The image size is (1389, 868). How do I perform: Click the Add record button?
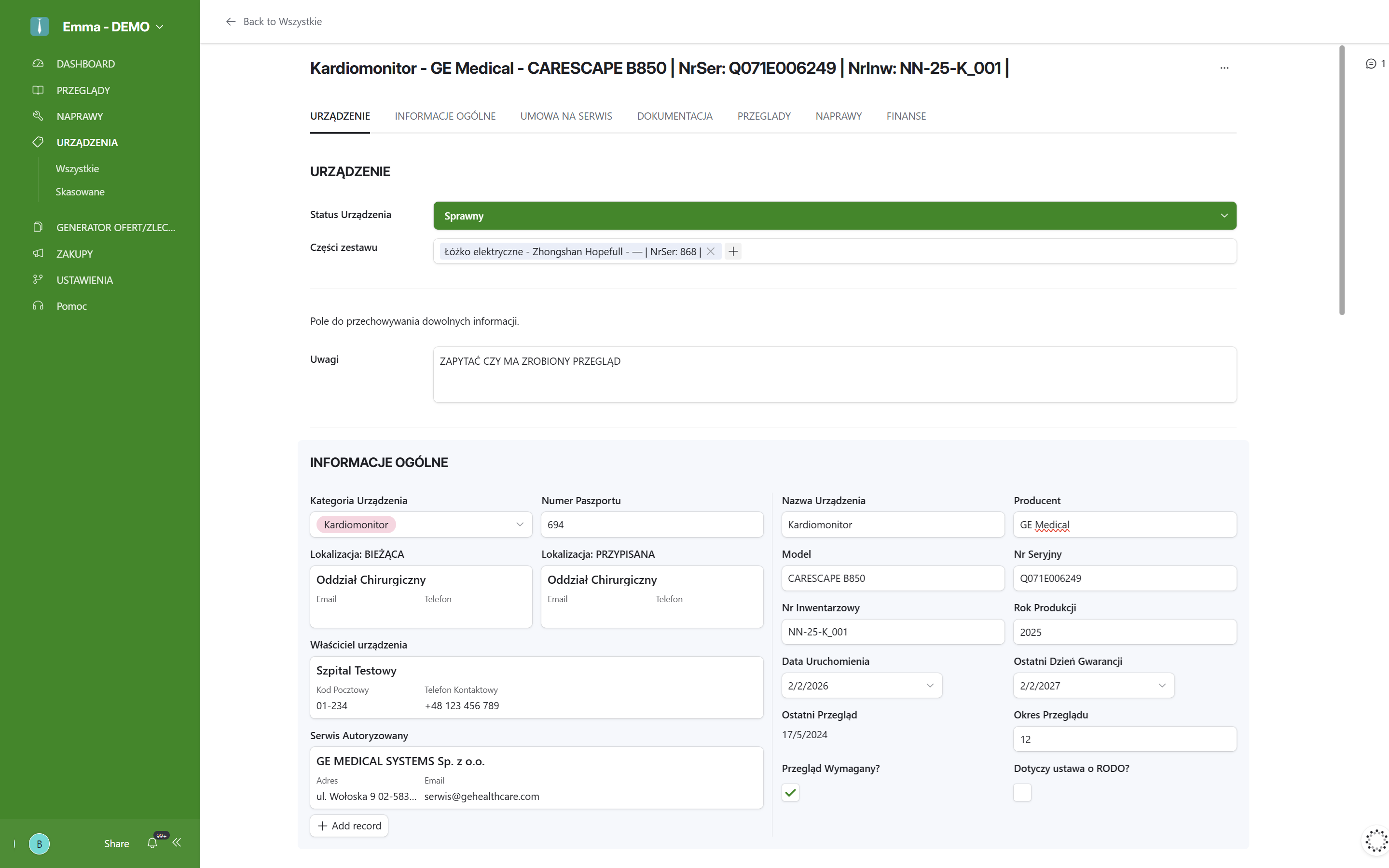coord(349,825)
